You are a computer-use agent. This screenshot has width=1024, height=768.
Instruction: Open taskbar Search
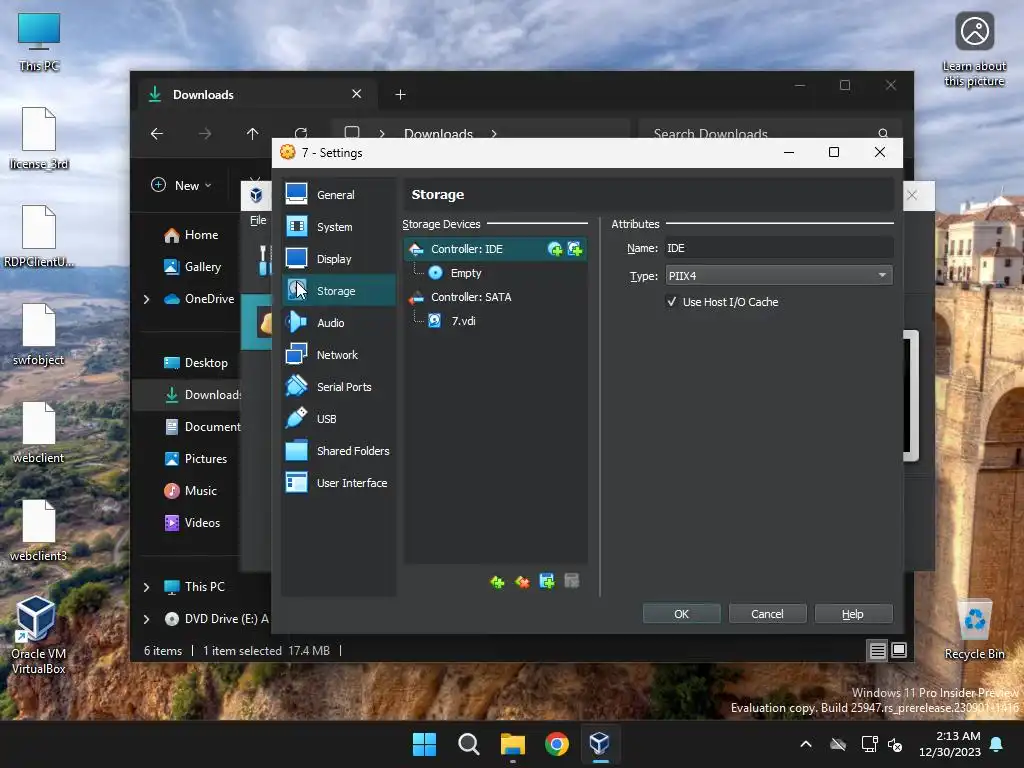tap(468, 744)
